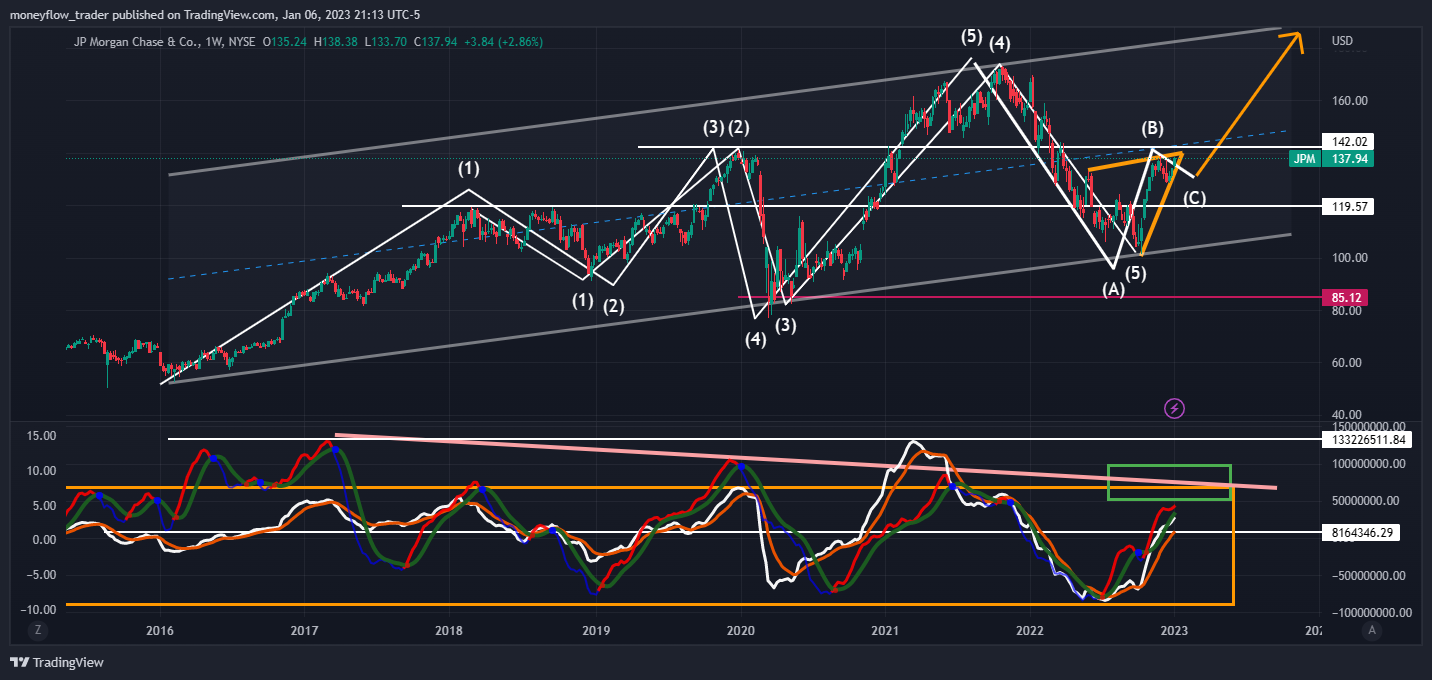Viewport: 1432px width, 680px height.
Task: Click the Z circle button at bottom-left
Action: coord(37,630)
